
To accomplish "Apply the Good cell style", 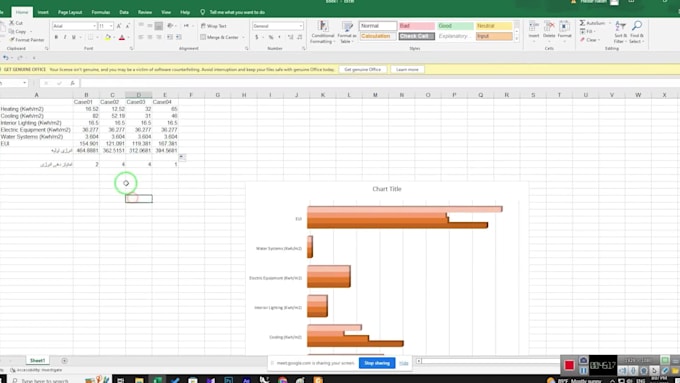I will pyautogui.click(x=455, y=26).
